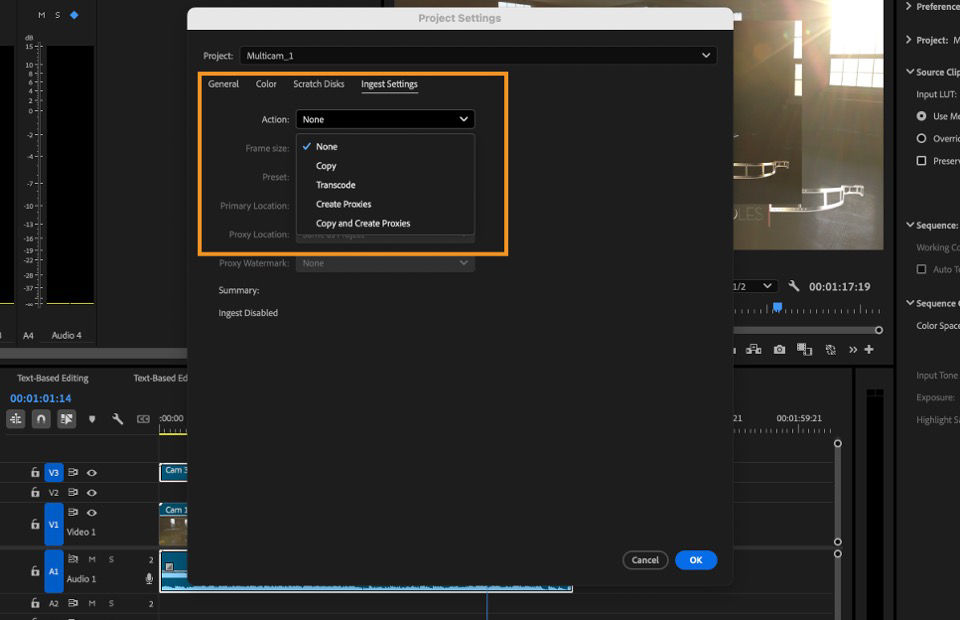Click the OK button
The image size is (960, 620).
tap(696, 560)
